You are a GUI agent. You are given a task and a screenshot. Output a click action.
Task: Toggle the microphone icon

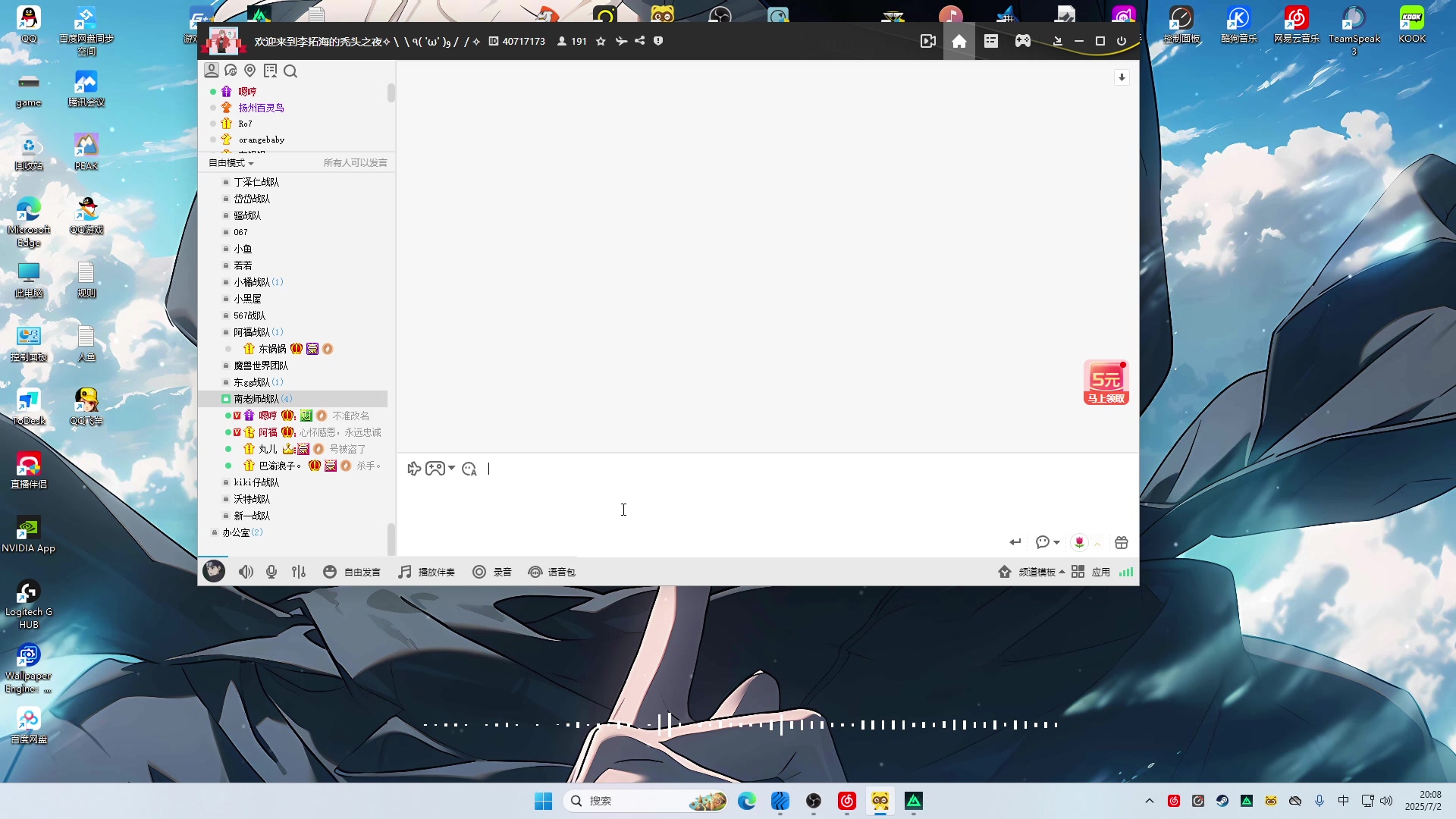pos(271,572)
